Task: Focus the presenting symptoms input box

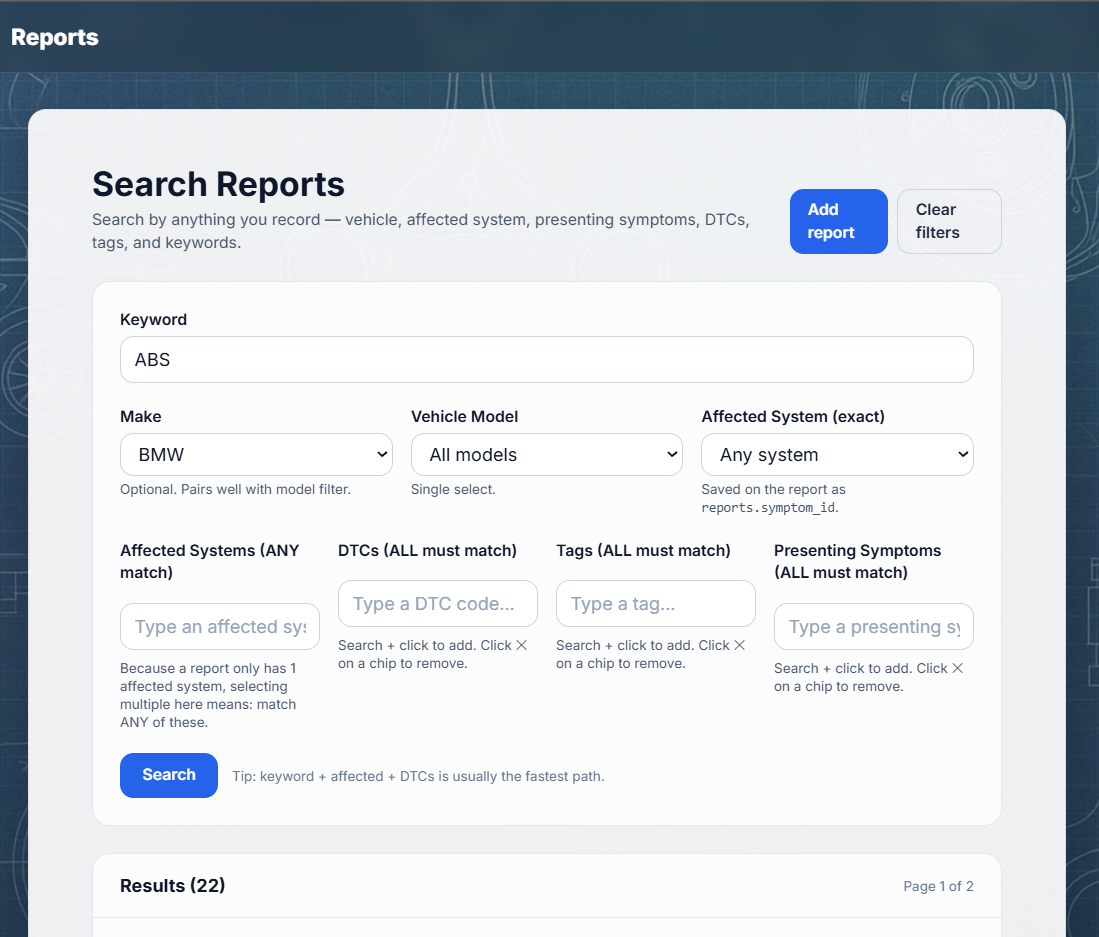Action: [873, 626]
